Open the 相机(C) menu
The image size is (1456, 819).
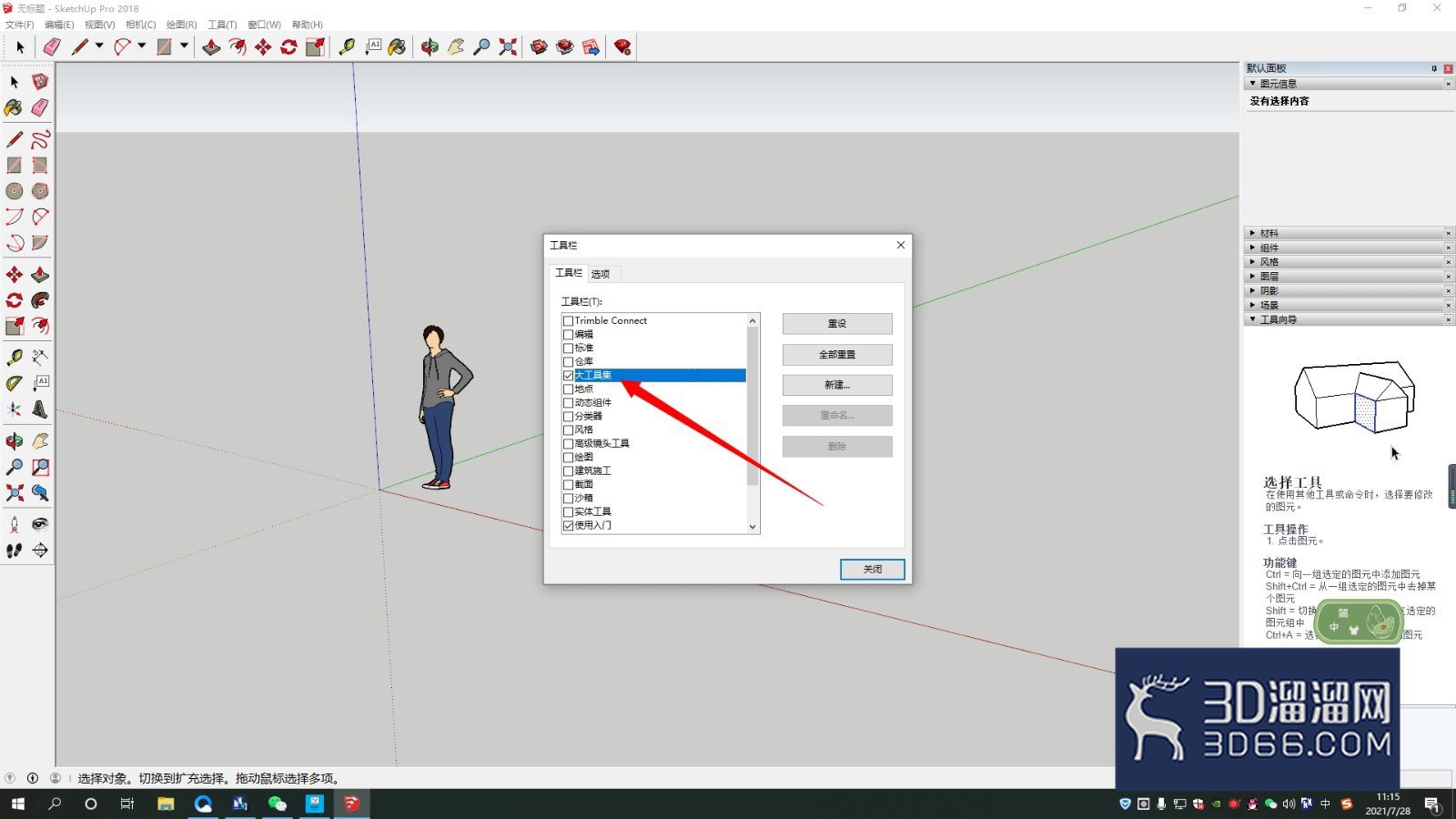point(140,25)
